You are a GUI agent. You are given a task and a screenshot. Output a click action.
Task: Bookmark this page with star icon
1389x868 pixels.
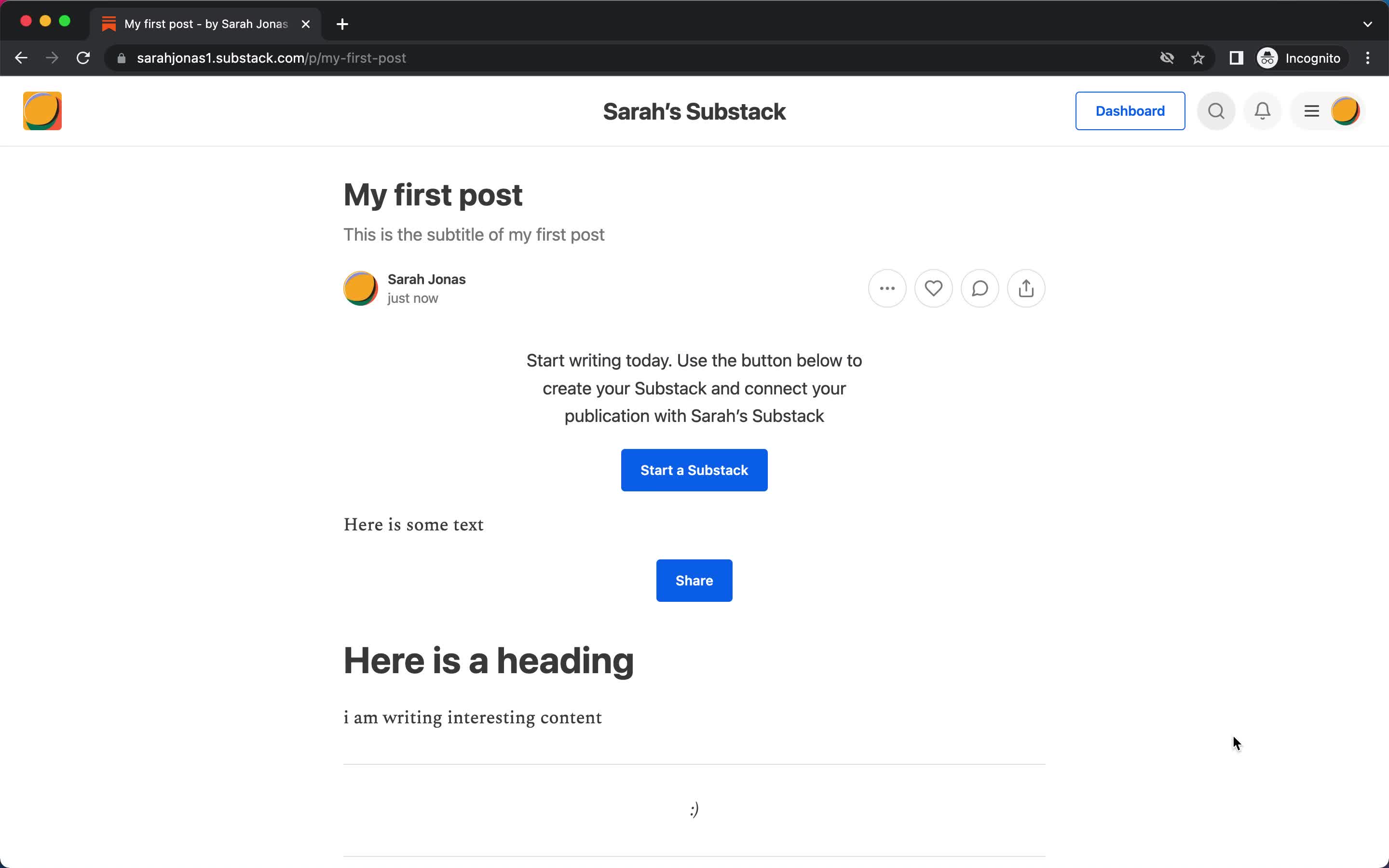pyautogui.click(x=1198, y=58)
